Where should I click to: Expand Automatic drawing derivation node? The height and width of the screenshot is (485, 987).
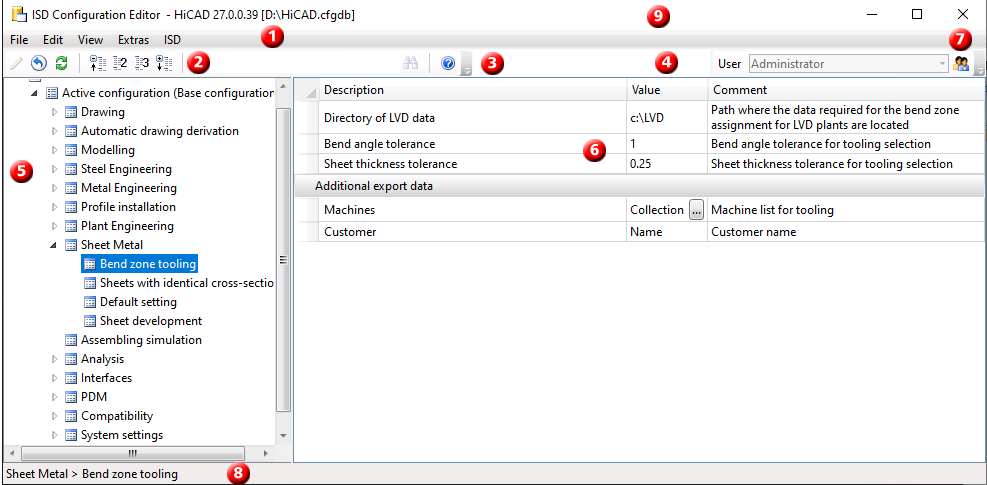(54, 131)
